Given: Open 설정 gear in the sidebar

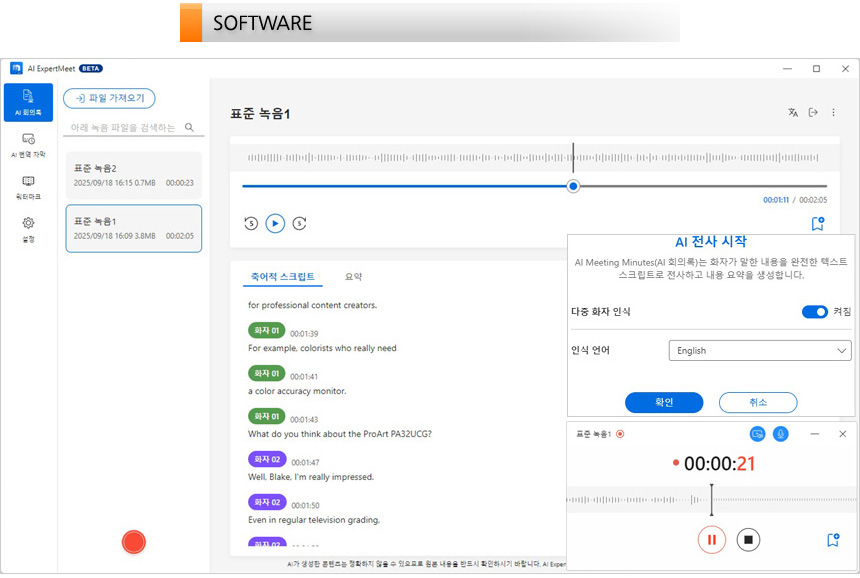Looking at the screenshot, I should pyautogui.click(x=28, y=229).
